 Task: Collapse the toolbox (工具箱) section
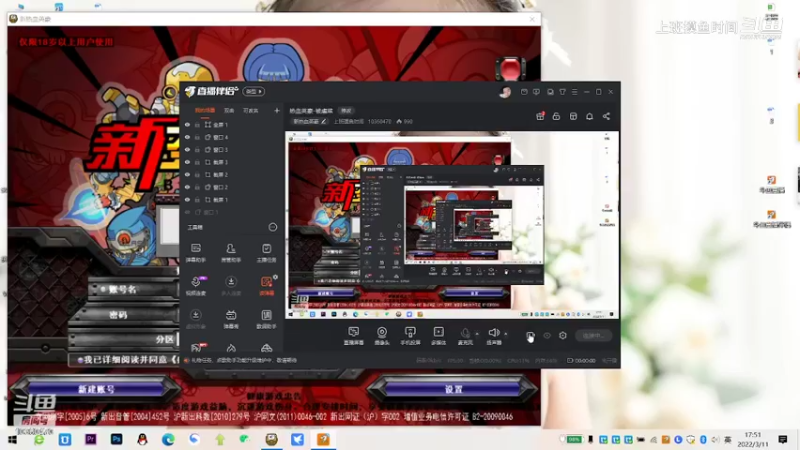[272, 227]
